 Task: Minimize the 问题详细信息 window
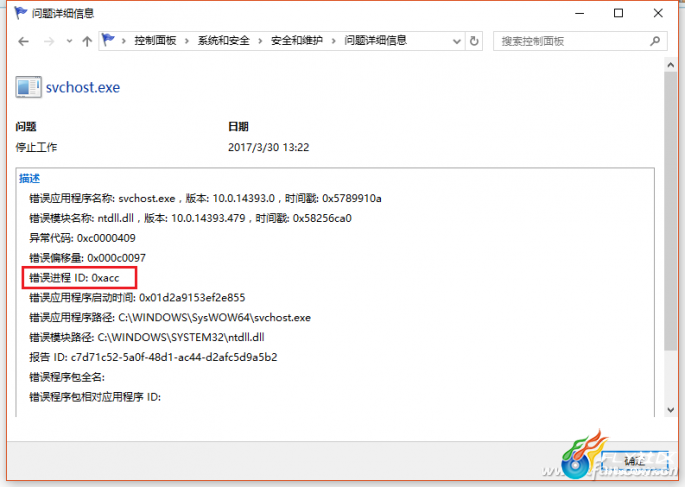[579, 13]
